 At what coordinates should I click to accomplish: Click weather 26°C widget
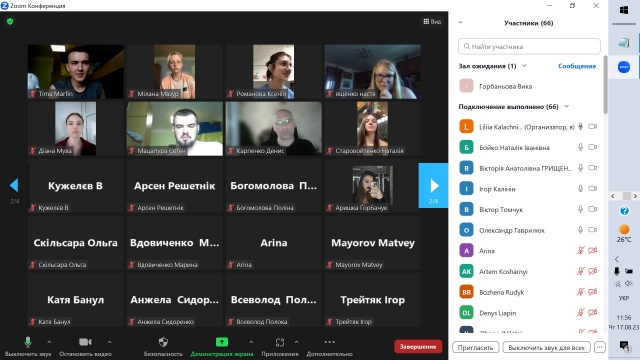coord(624,233)
